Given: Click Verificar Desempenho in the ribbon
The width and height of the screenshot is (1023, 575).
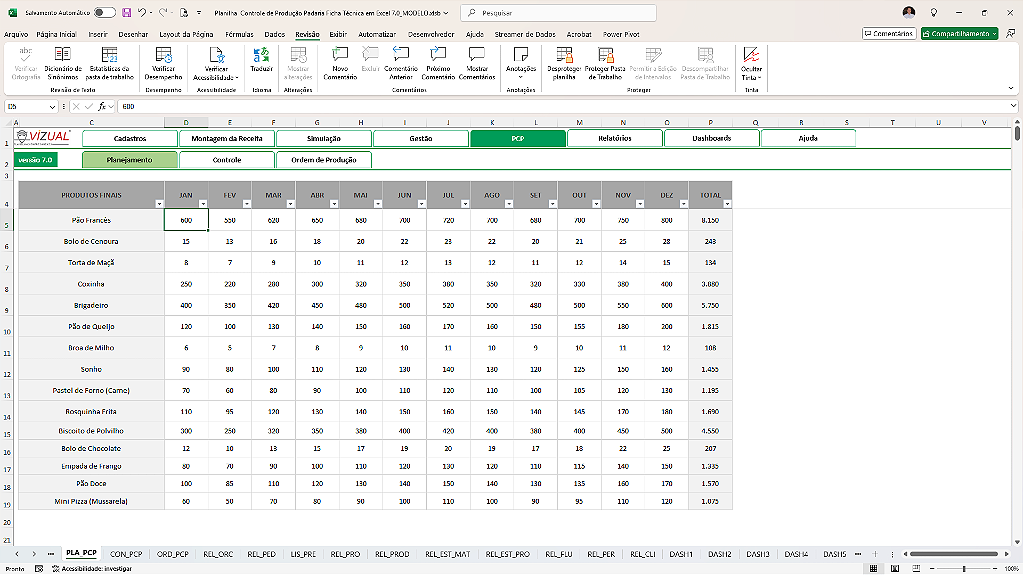Looking at the screenshot, I should [164, 56].
